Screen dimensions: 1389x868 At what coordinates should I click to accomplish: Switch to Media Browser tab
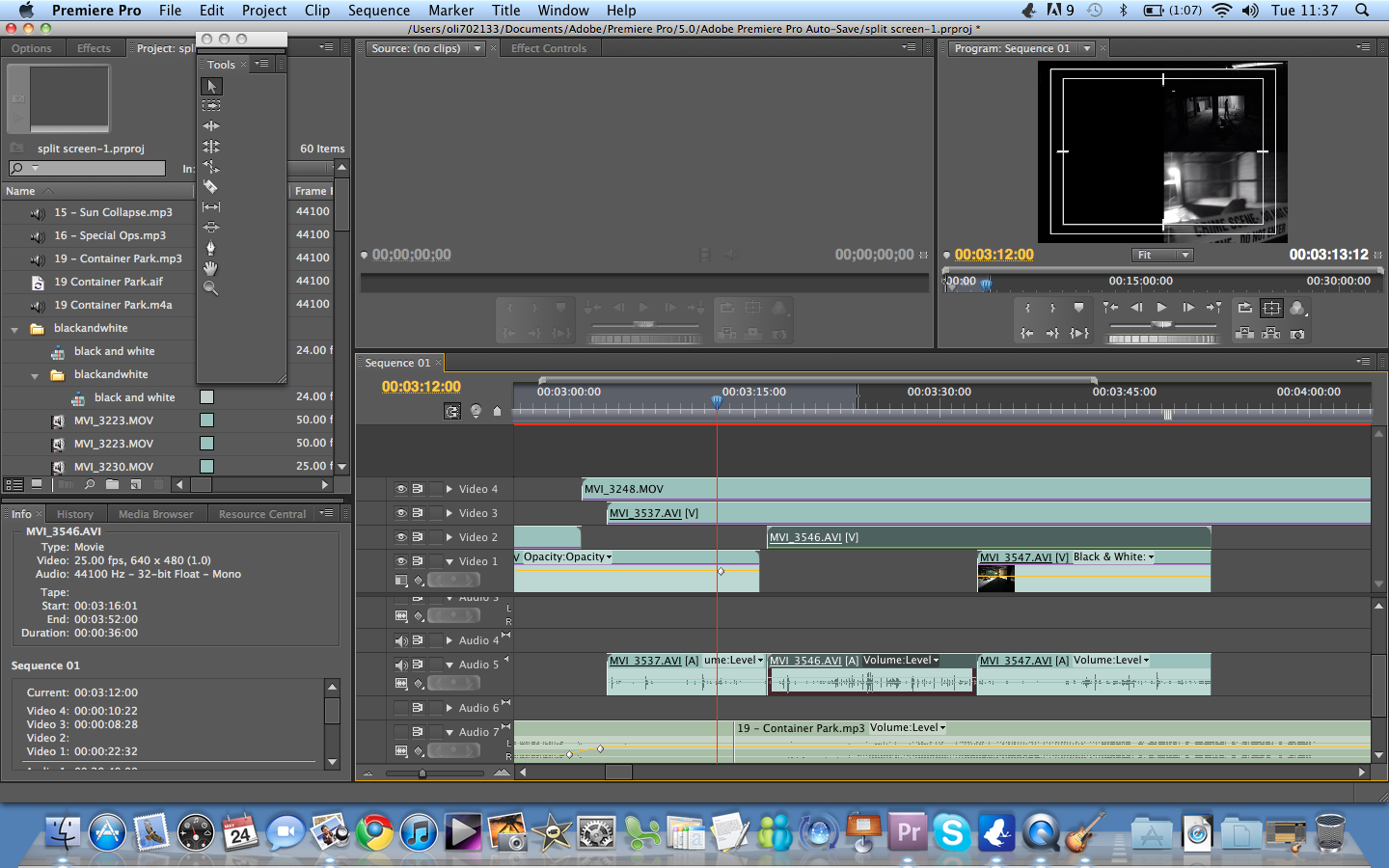[155, 514]
